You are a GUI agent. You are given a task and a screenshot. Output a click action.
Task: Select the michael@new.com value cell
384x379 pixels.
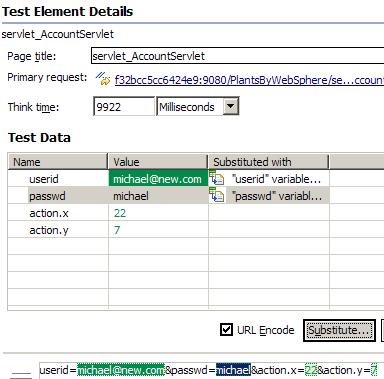click(x=158, y=179)
